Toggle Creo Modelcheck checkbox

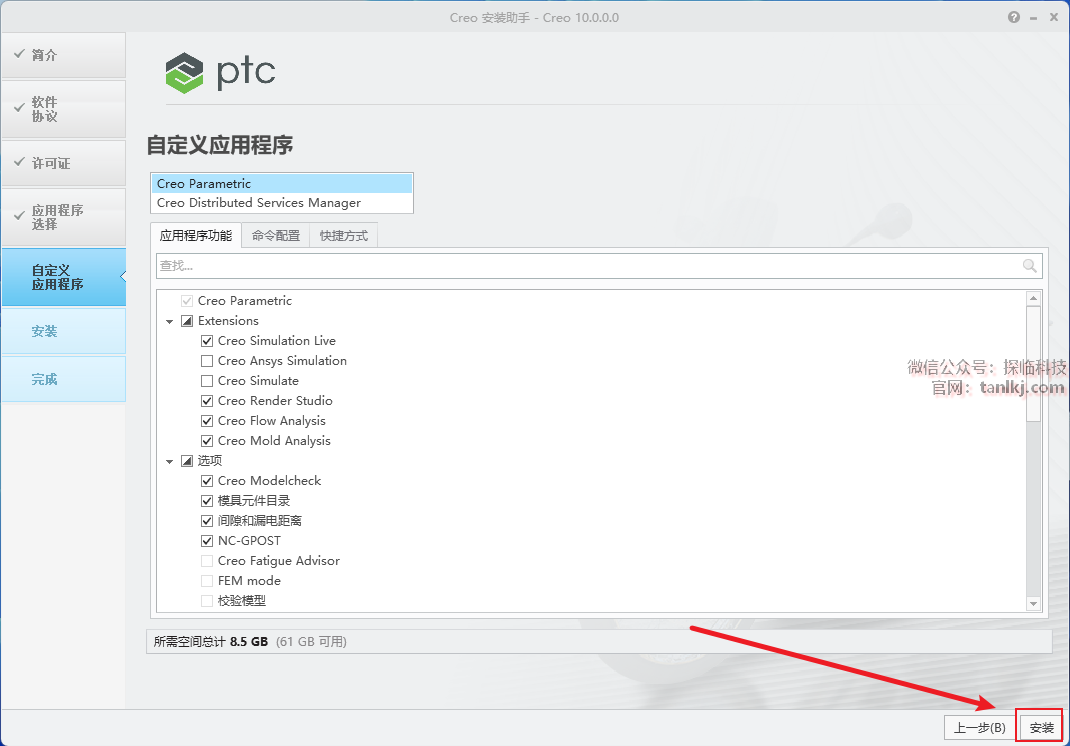click(x=207, y=480)
